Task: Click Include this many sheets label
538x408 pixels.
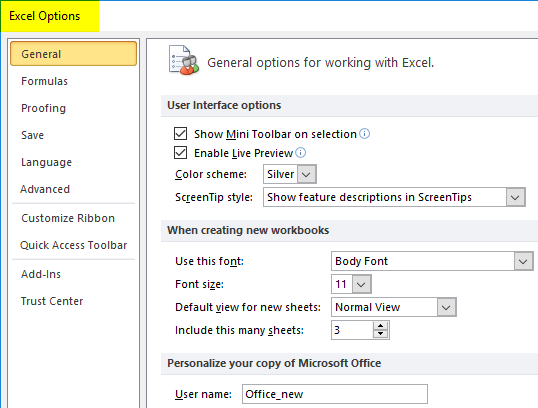Action: (x=239, y=330)
